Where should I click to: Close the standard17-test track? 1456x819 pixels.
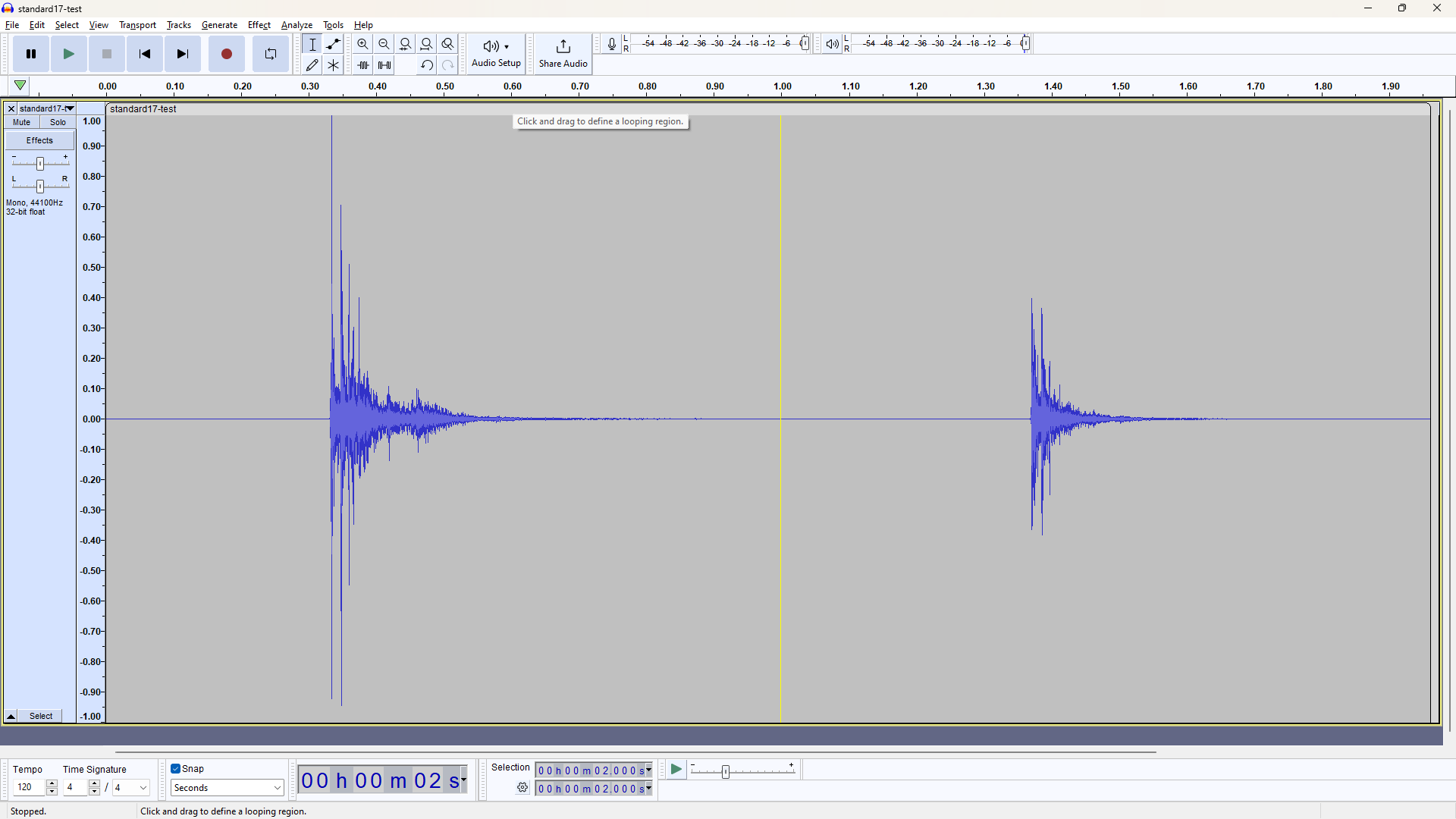[x=11, y=108]
